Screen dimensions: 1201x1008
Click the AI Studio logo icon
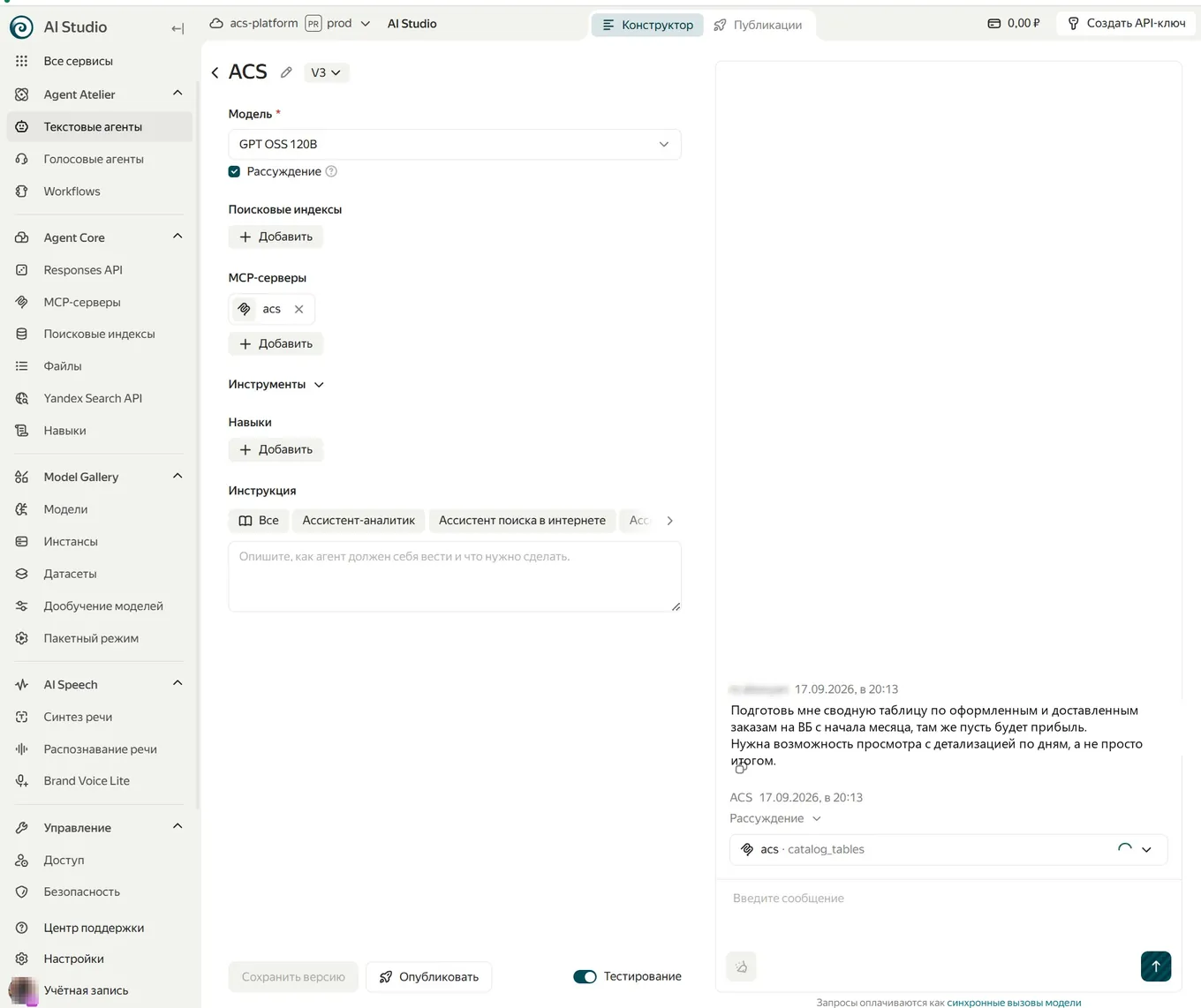point(21,27)
